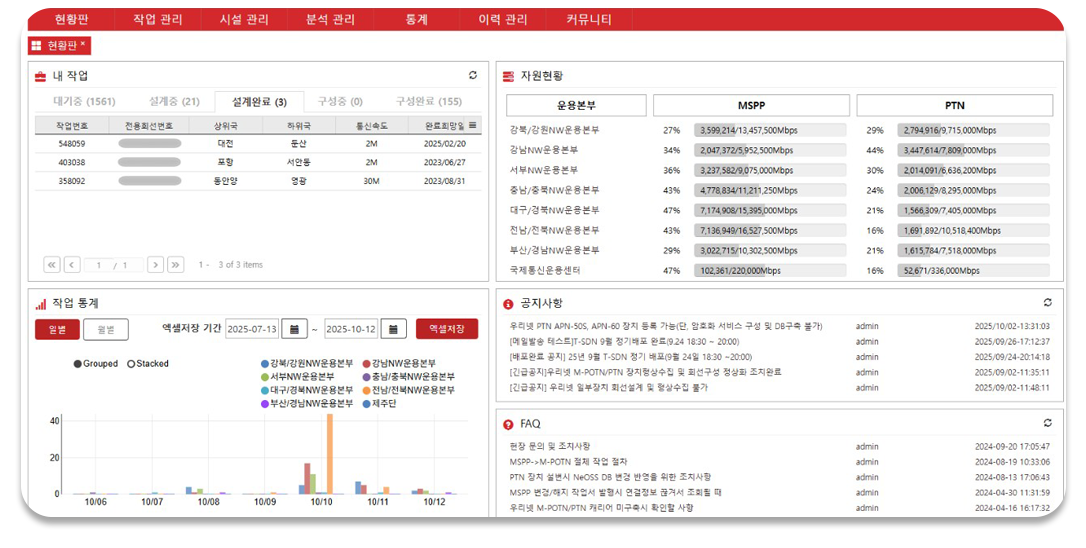Click the tall orange 10/10 chart bar
1086x548 pixels.
coord(330,454)
